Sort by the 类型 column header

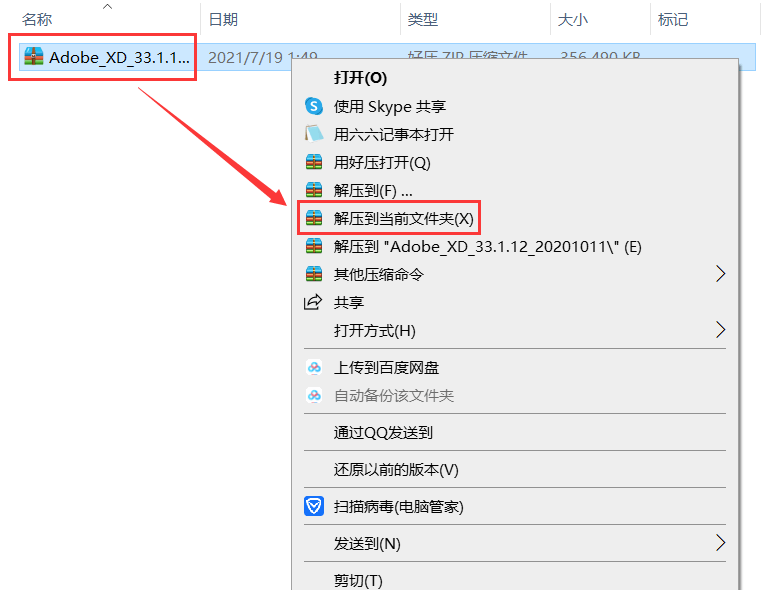[x=423, y=19]
